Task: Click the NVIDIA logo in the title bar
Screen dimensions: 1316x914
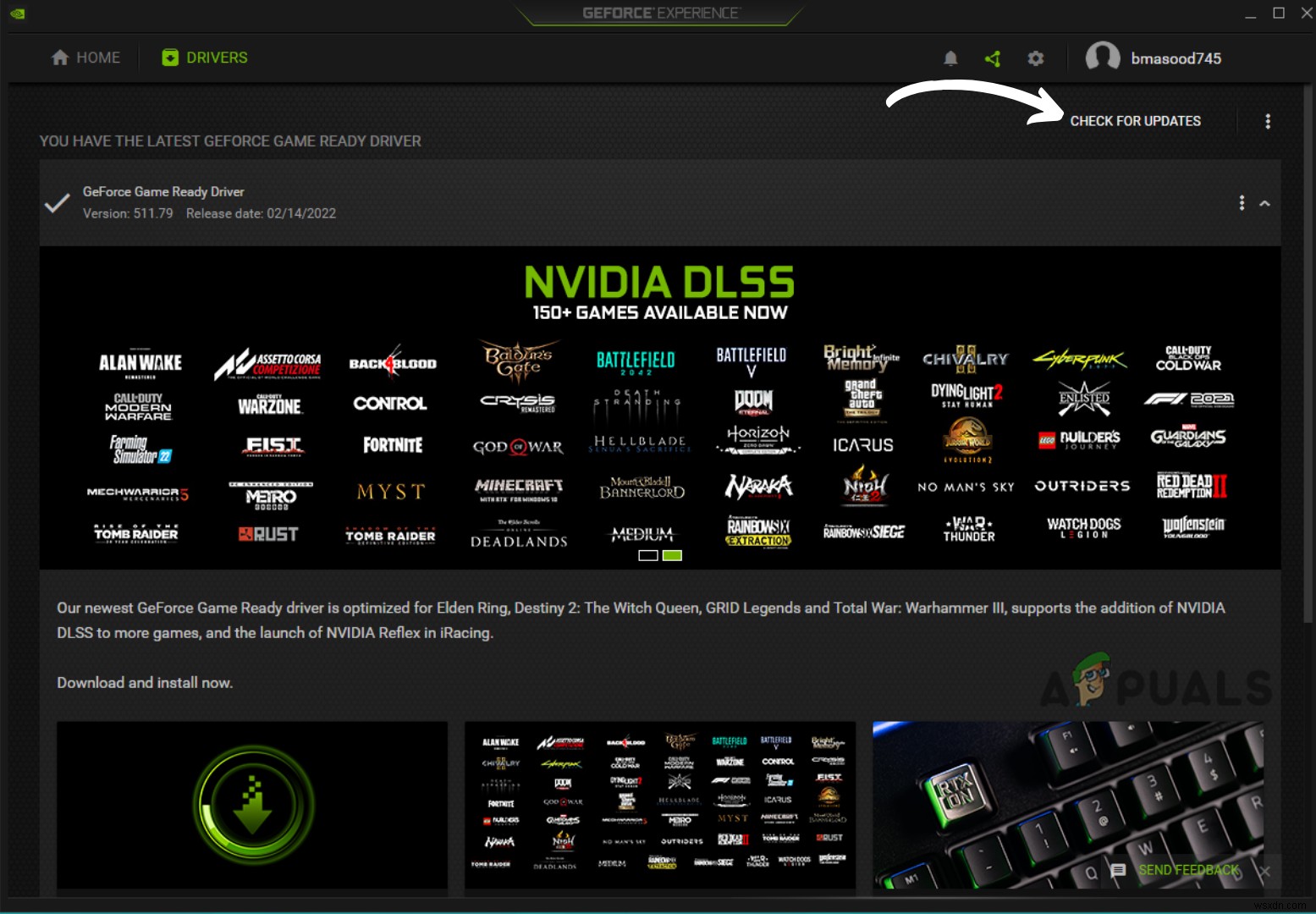Action: pos(18,14)
